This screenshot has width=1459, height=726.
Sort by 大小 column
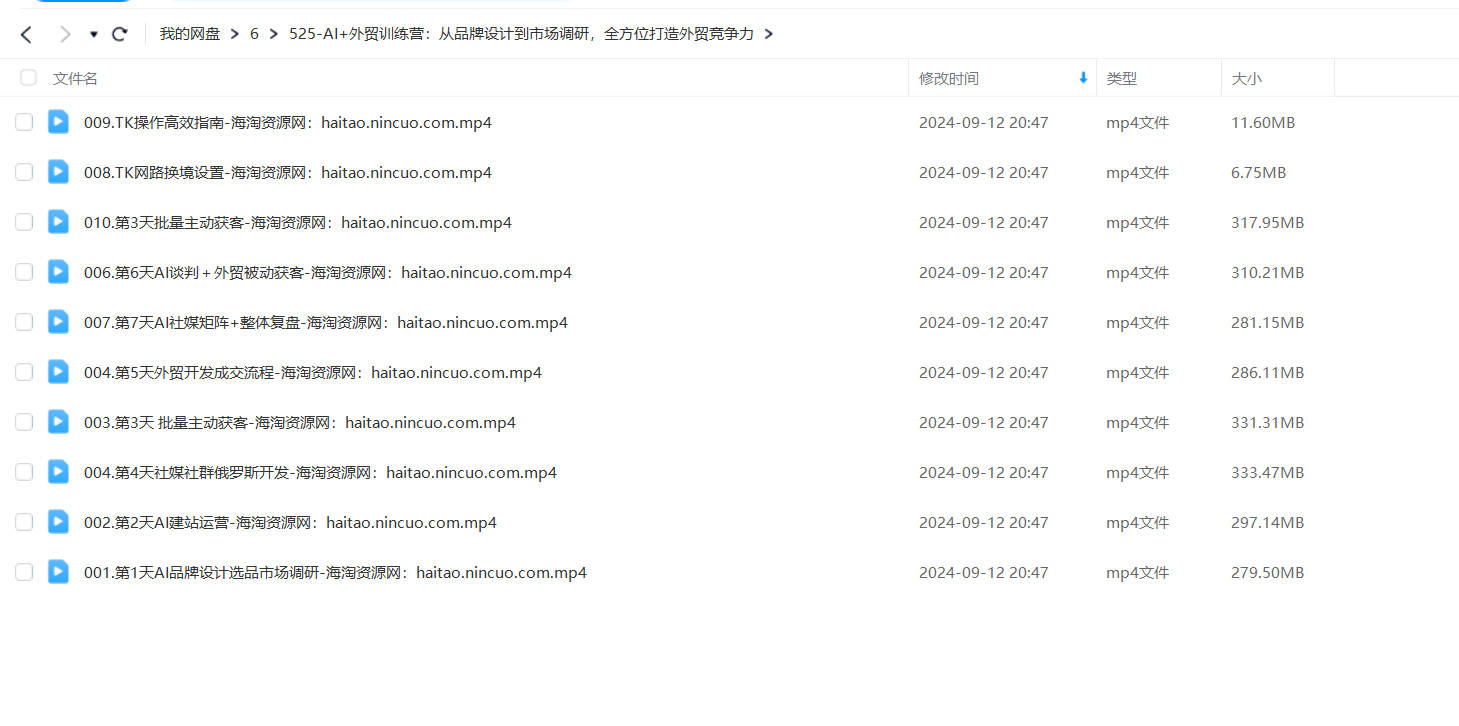[x=1246, y=78]
